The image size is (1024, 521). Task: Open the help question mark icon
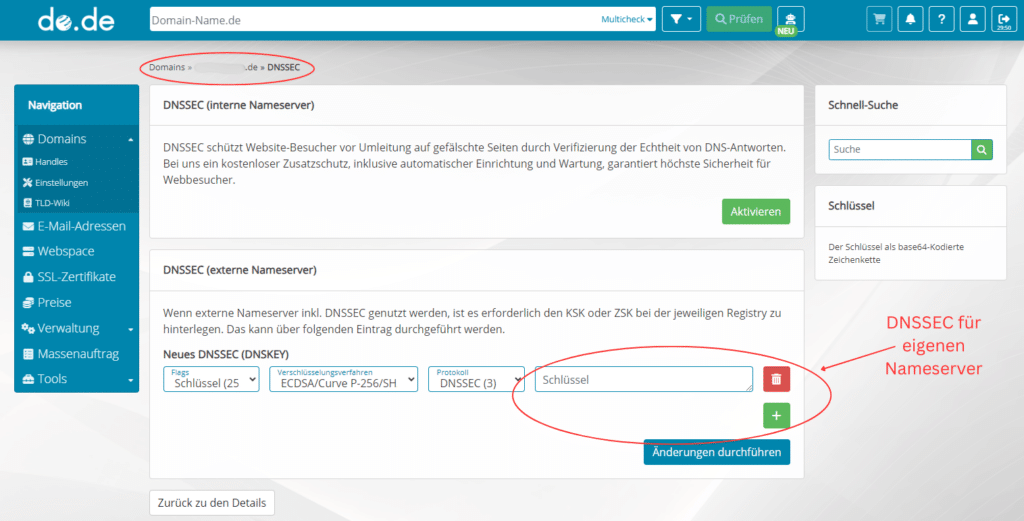click(941, 20)
